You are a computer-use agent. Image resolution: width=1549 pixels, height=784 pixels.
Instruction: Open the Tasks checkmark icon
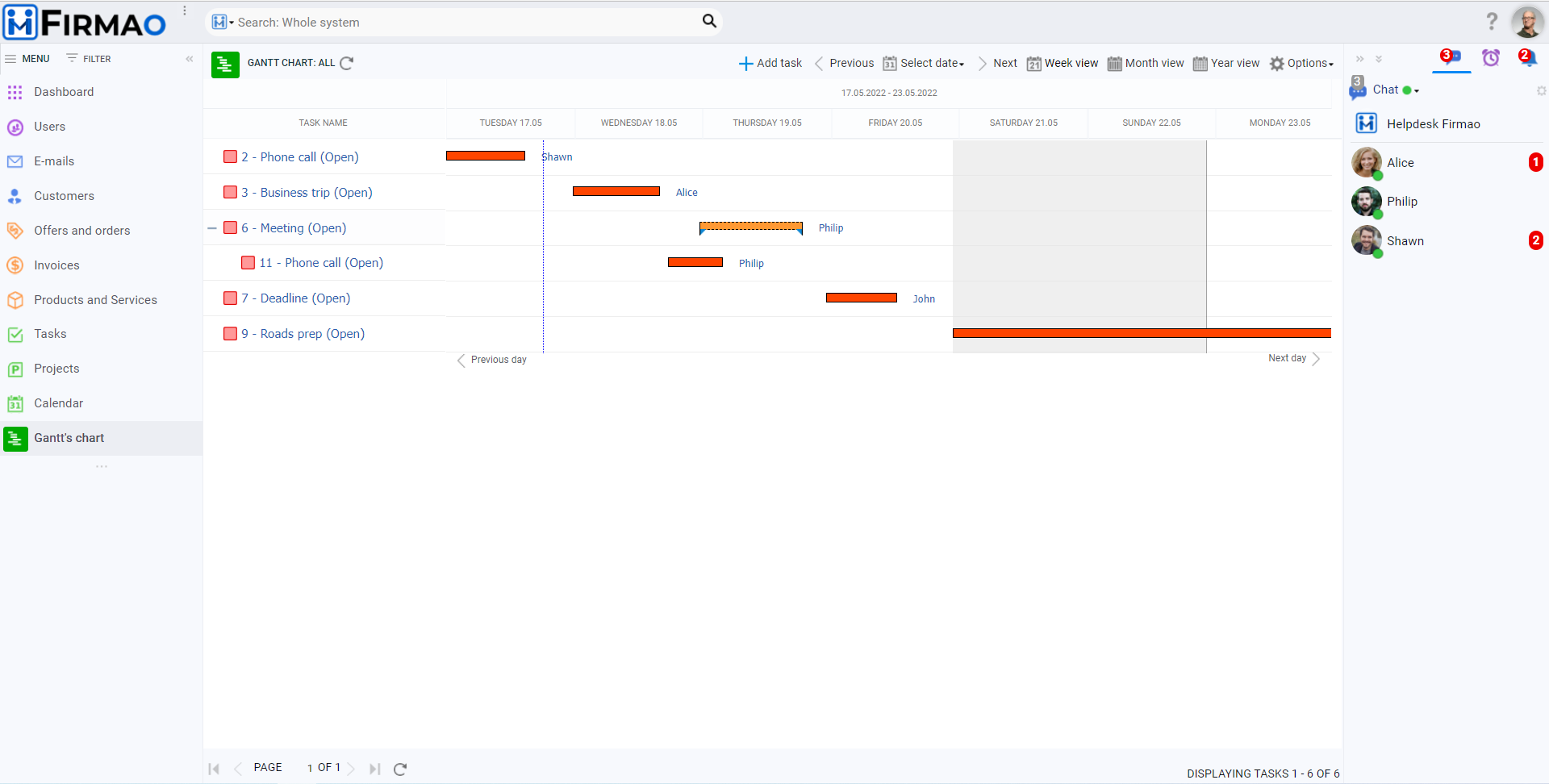(x=15, y=335)
